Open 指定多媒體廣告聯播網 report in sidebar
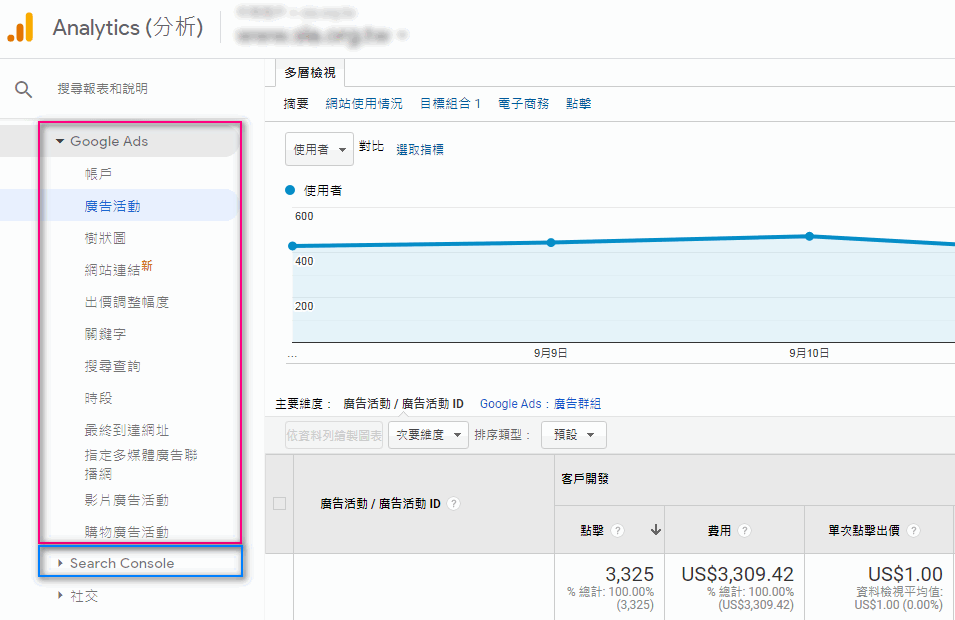 click(x=141, y=464)
